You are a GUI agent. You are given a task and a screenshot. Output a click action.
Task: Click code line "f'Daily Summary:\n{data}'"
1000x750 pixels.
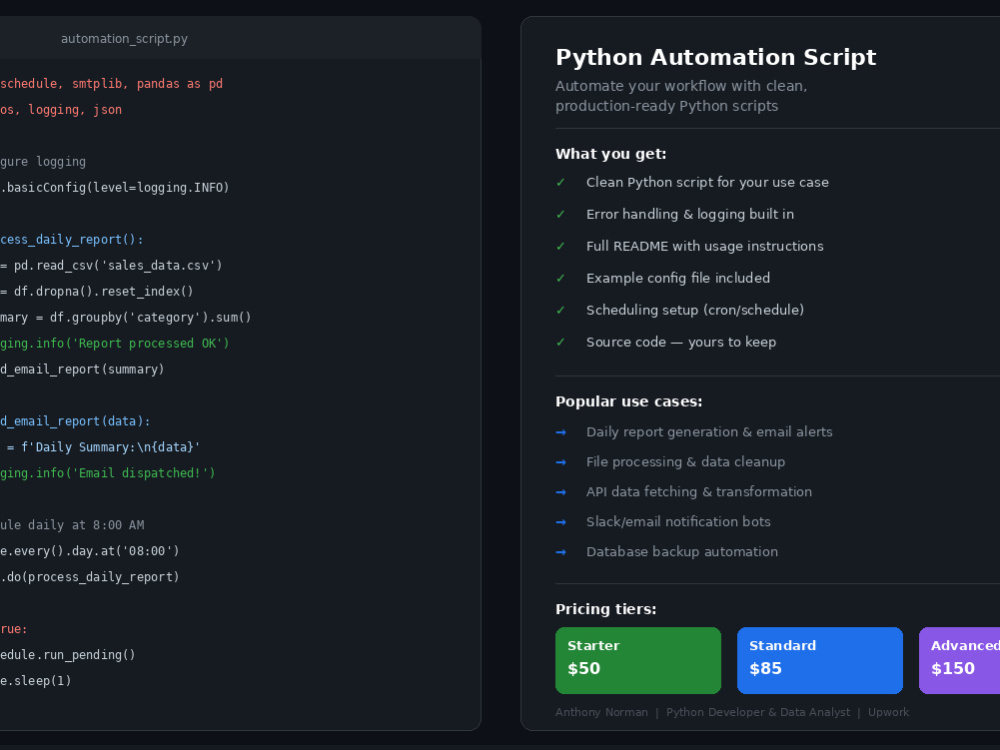111,447
